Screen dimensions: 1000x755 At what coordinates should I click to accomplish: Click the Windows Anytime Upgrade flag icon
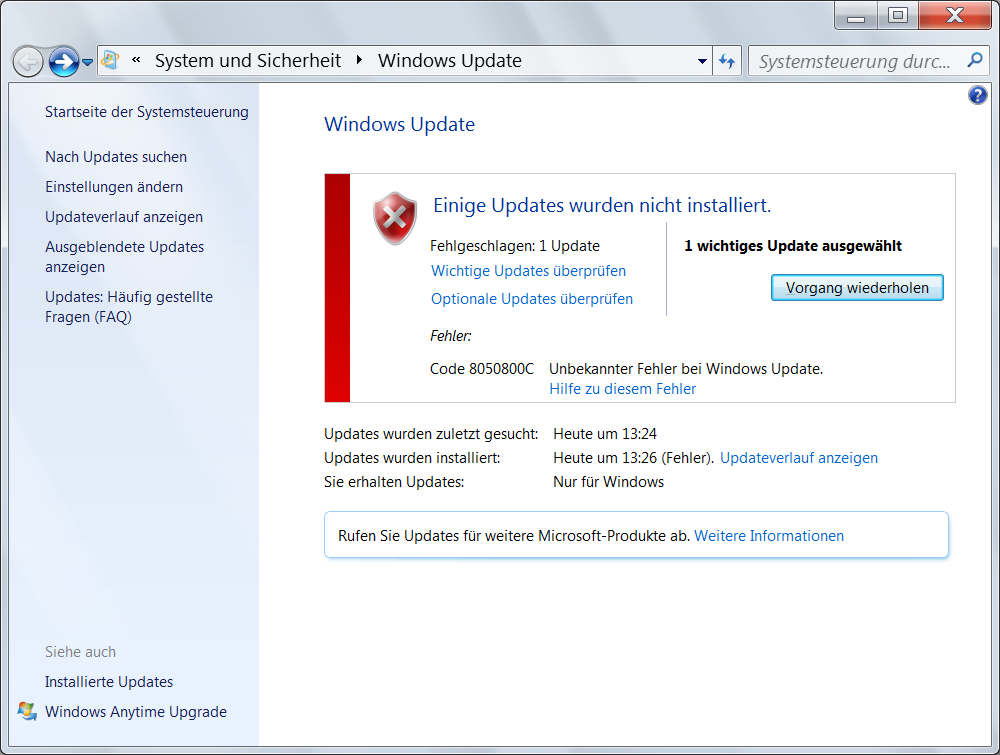pos(27,711)
